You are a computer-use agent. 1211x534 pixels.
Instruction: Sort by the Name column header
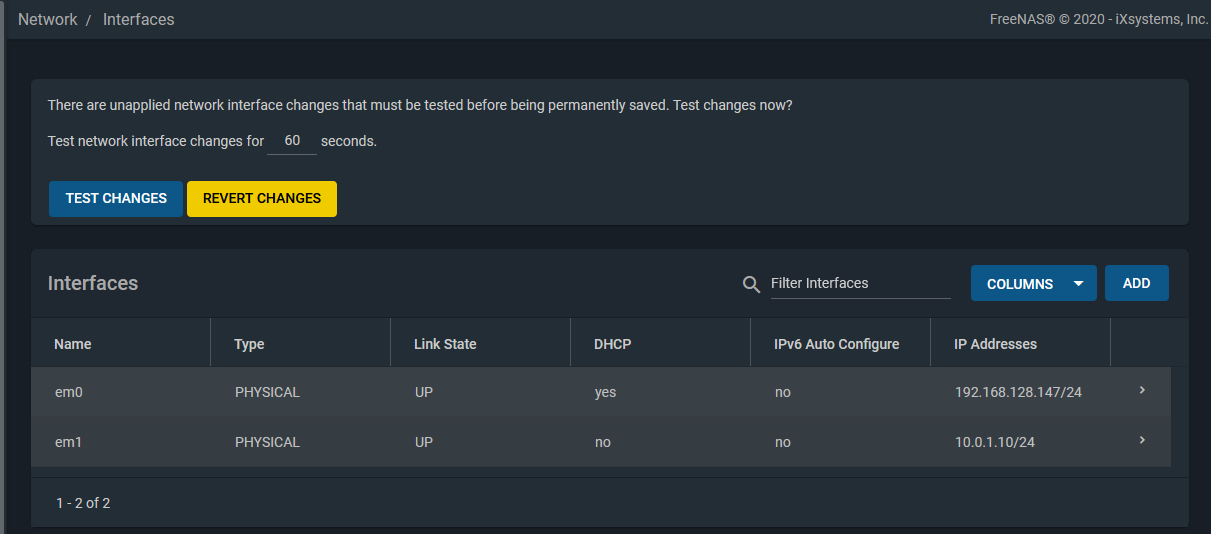73,344
